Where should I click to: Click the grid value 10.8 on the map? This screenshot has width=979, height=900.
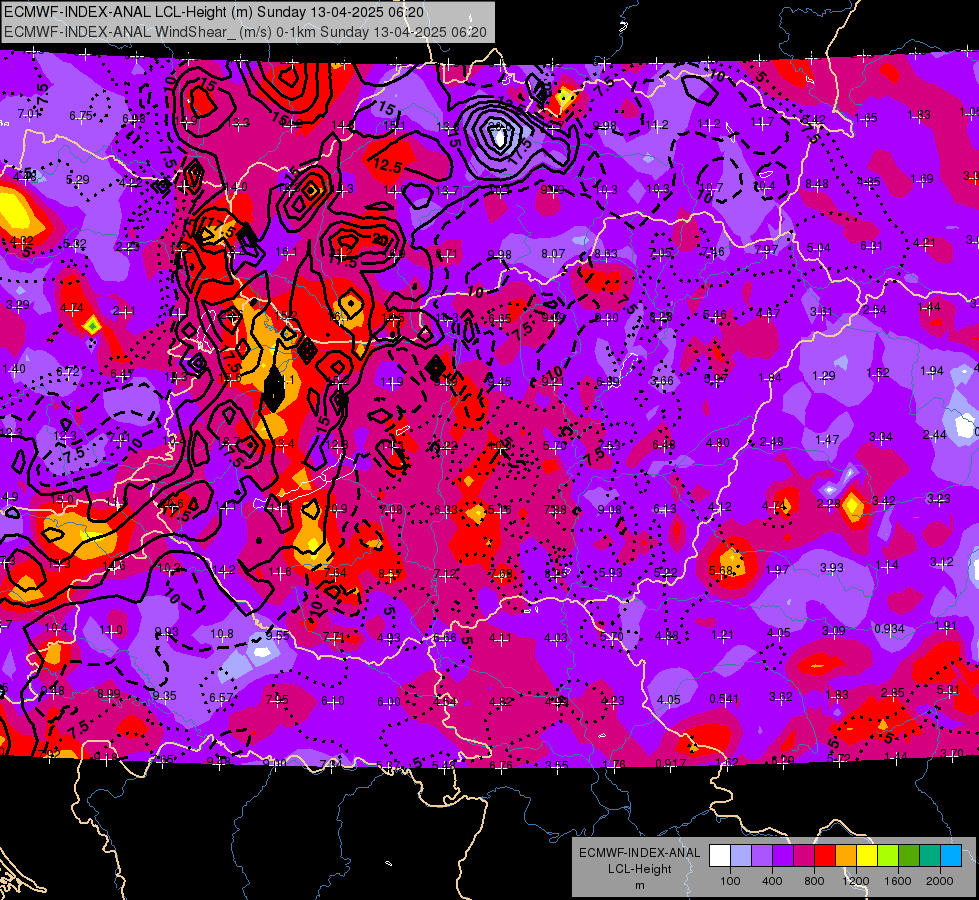[x=222, y=634]
